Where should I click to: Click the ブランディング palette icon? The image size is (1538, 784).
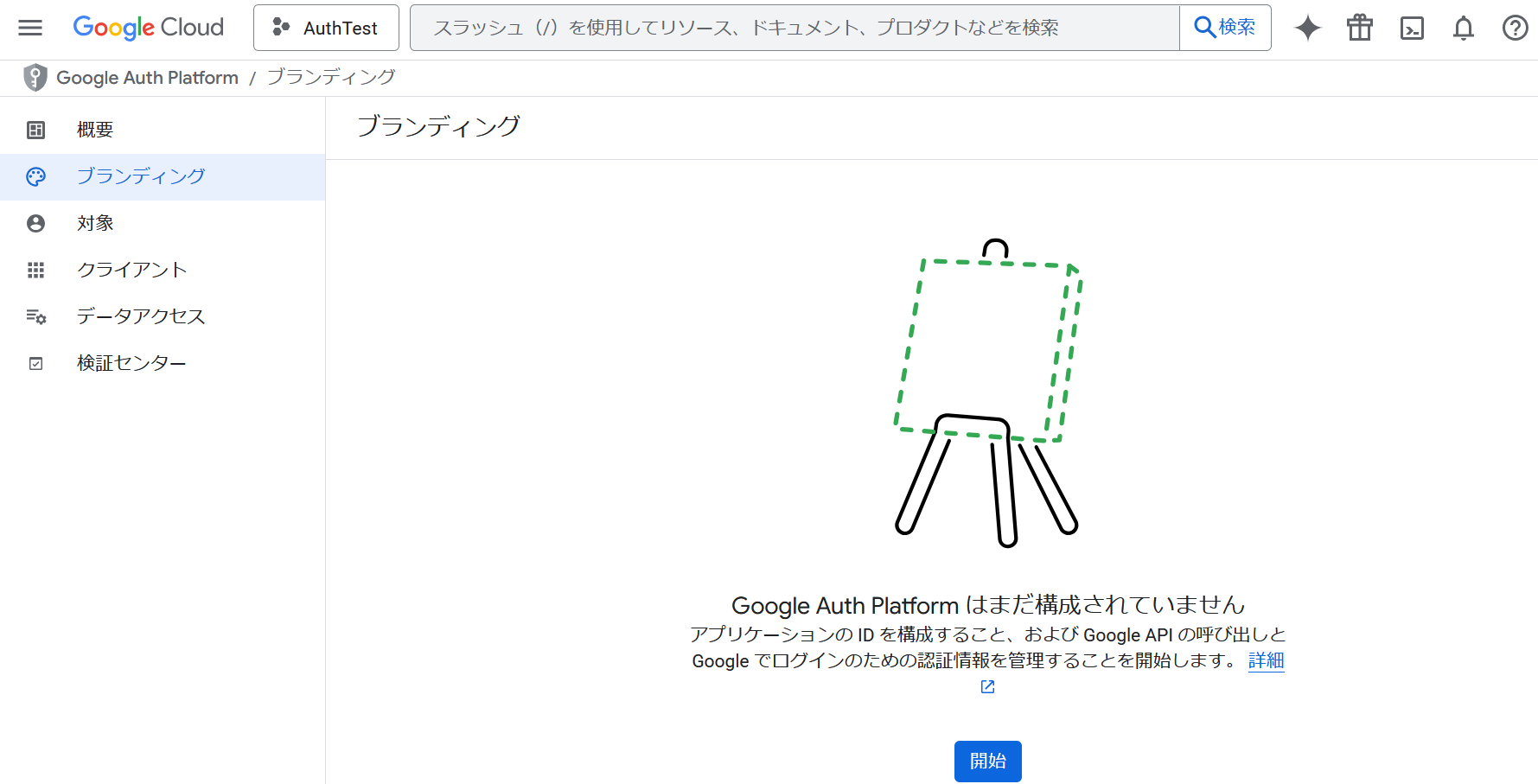pos(35,176)
